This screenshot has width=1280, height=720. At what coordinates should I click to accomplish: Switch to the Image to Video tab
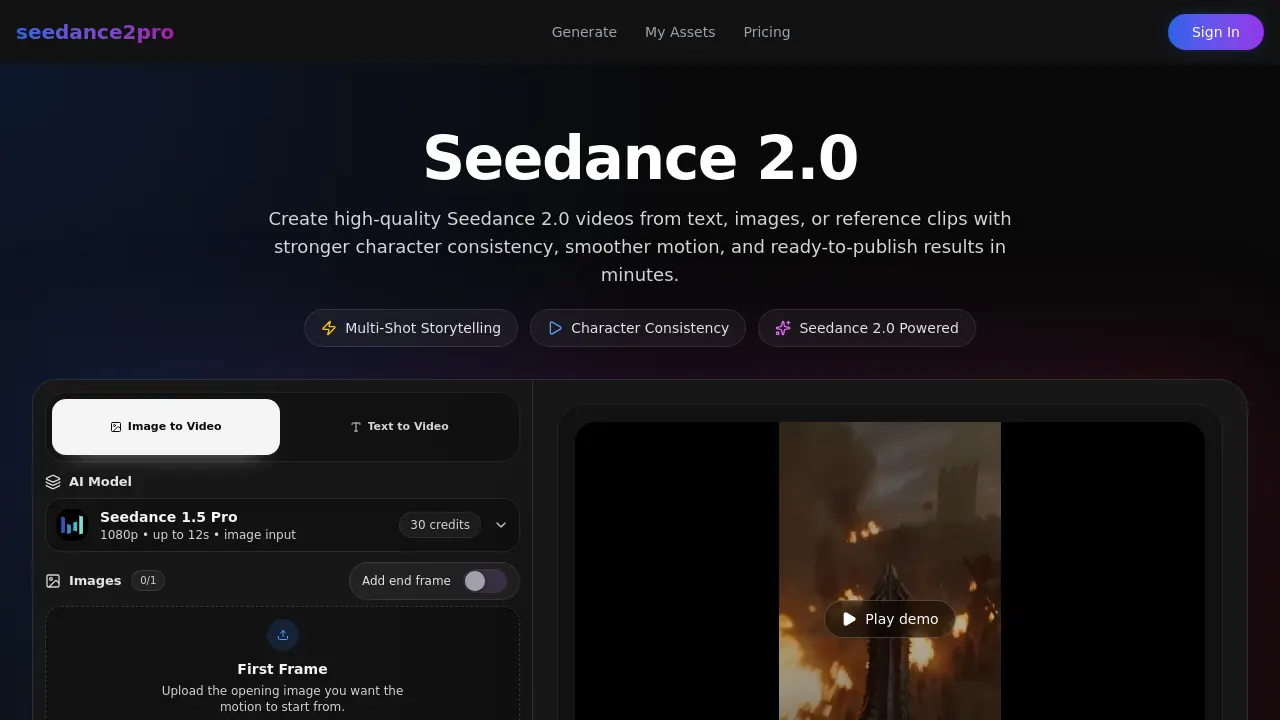tap(166, 427)
